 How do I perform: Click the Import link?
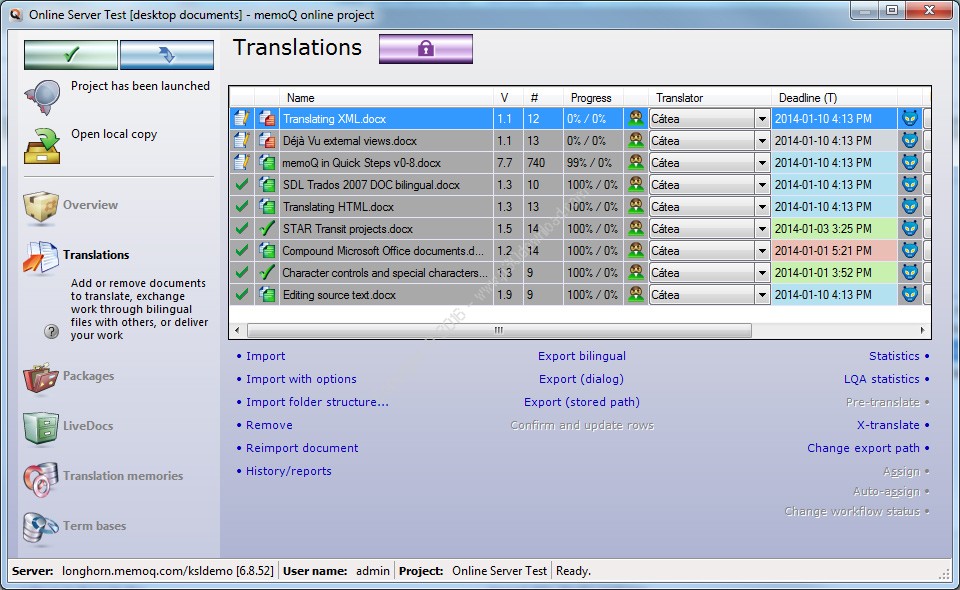265,356
